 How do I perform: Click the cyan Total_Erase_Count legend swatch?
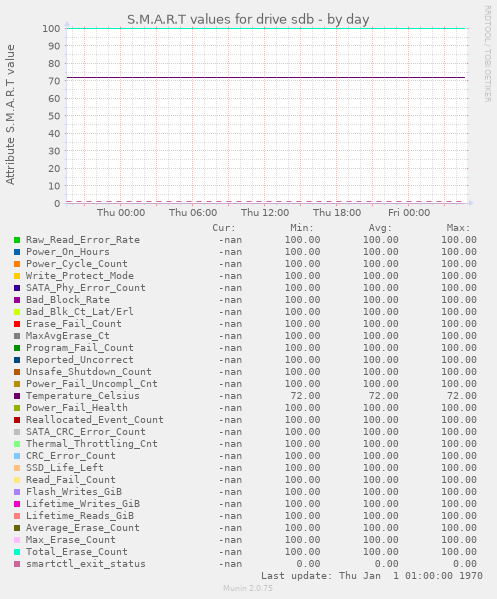coord(17,552)
